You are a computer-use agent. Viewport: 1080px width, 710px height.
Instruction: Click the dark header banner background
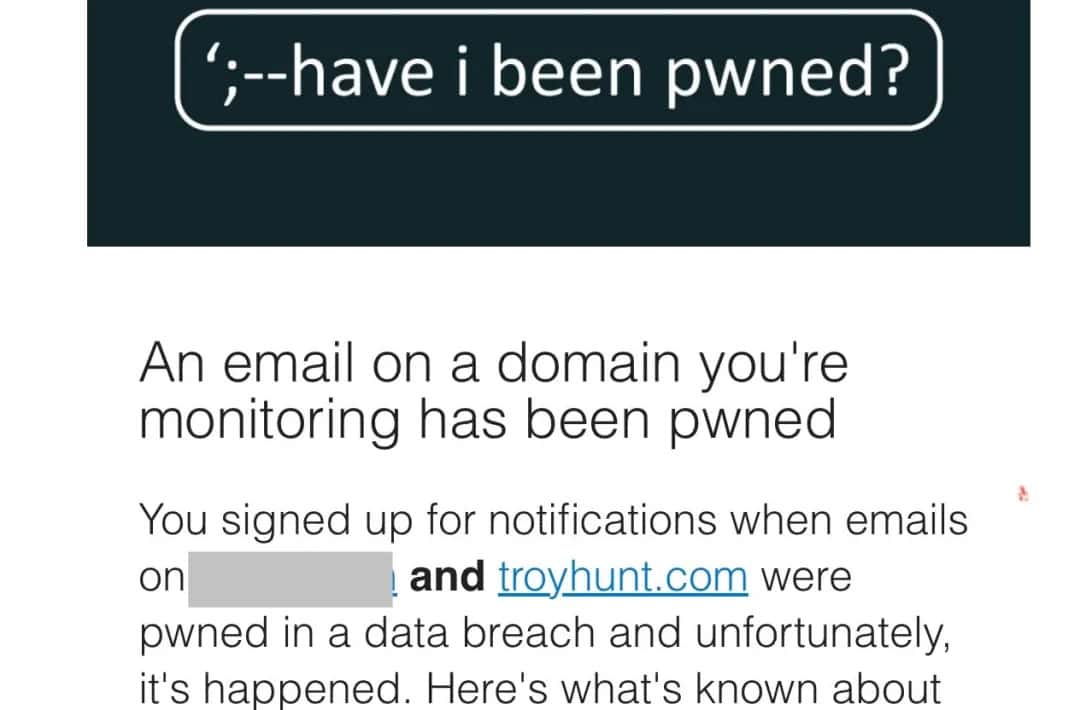(558, 190)
